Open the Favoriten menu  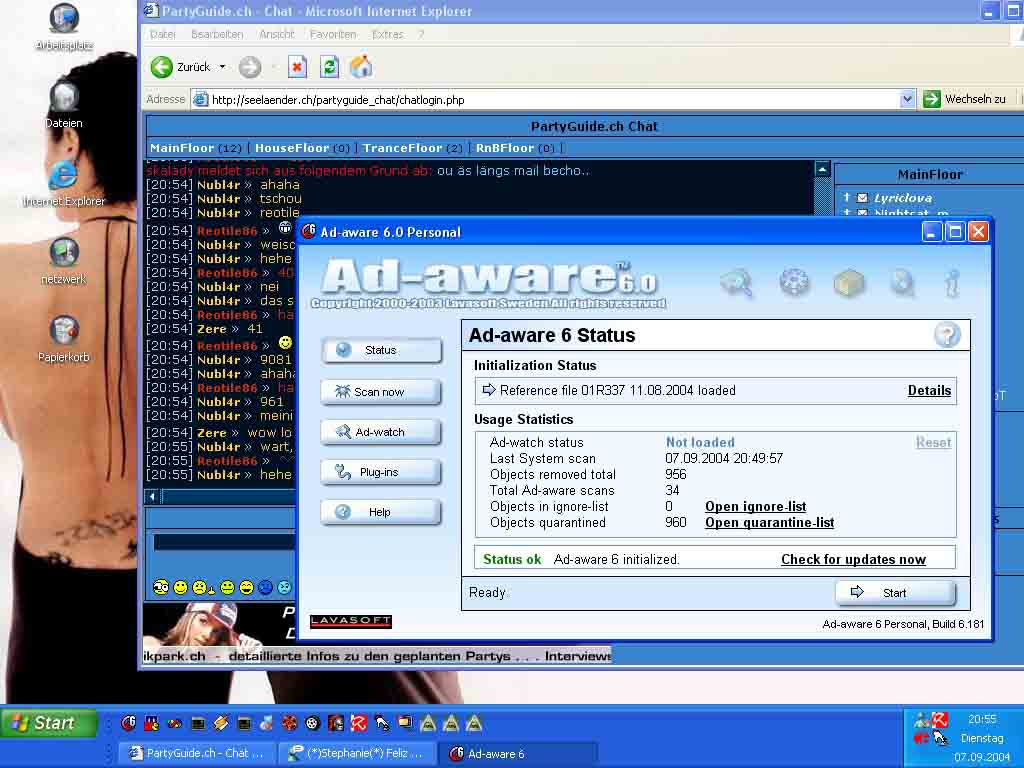[x=332, y=34]
